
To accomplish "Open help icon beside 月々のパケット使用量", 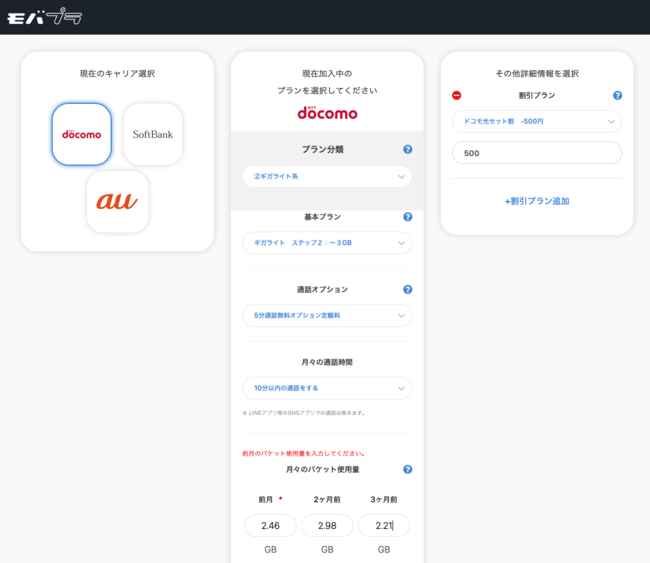I will [x=407, y=469].
